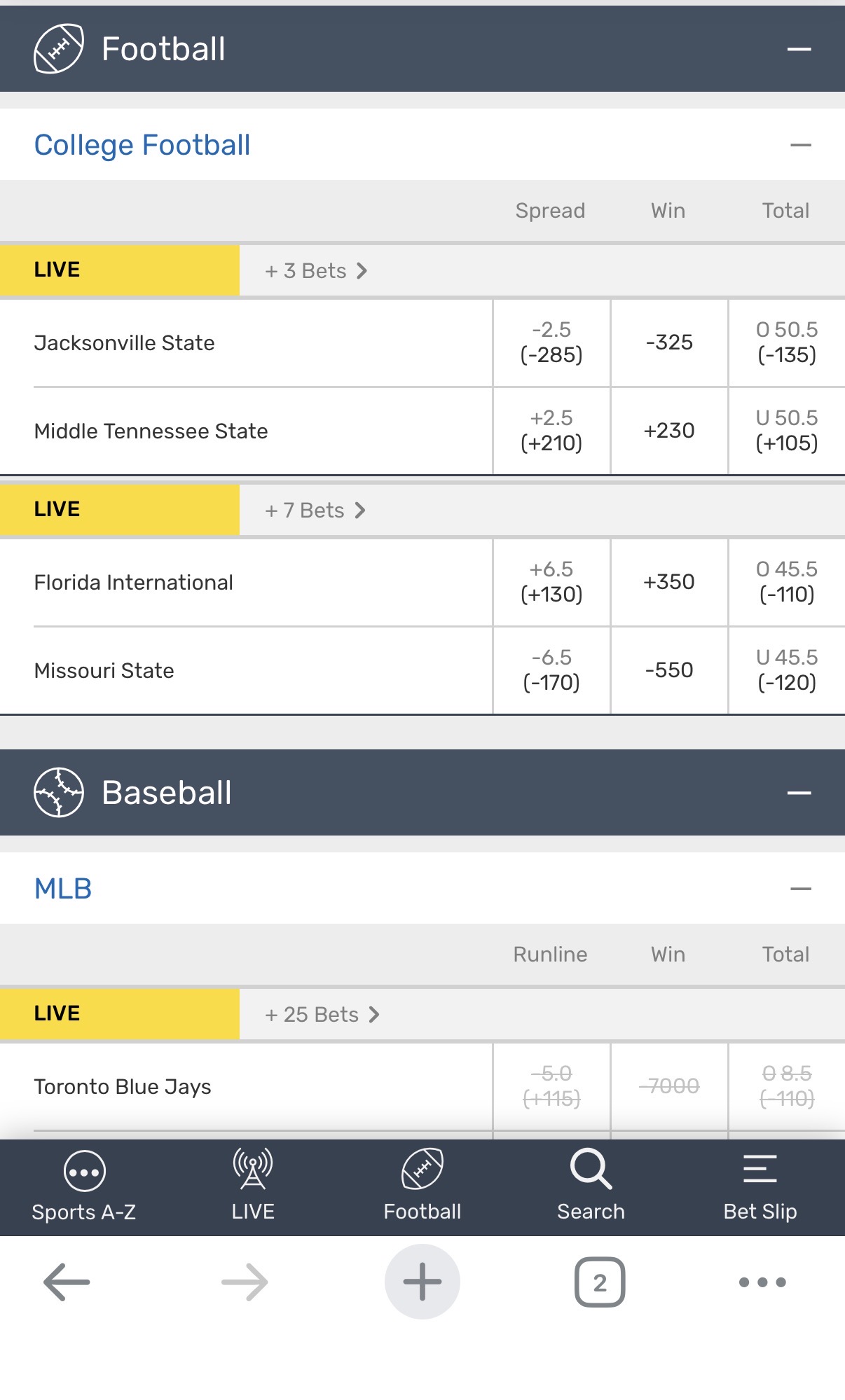Tap the Search magnifier icon

click(591, 1170)
